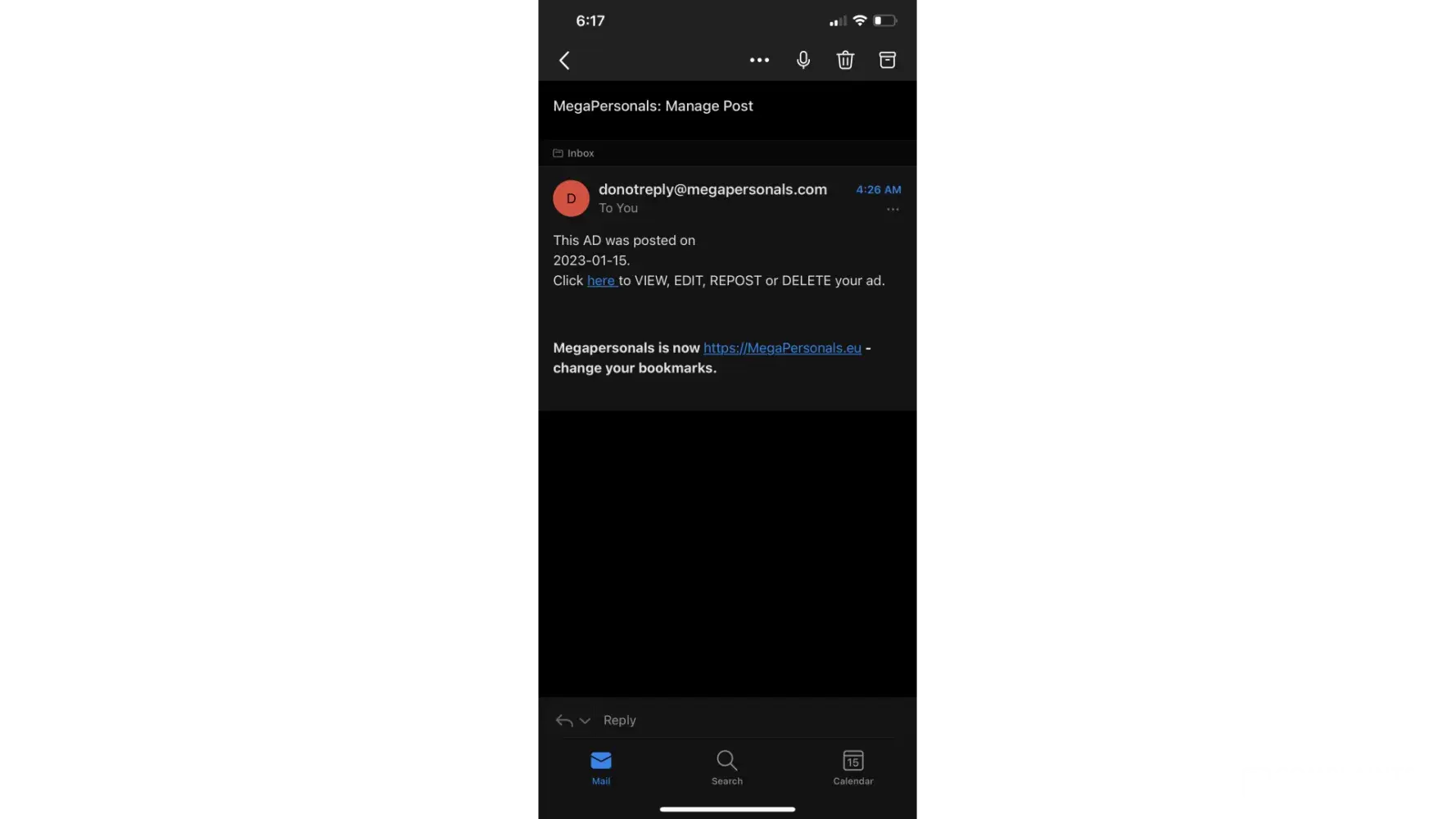This screenshot has height=819, width=1456.
Task: Tap the microphone icon in the top toolbar
Action: [x=803, y=60]
